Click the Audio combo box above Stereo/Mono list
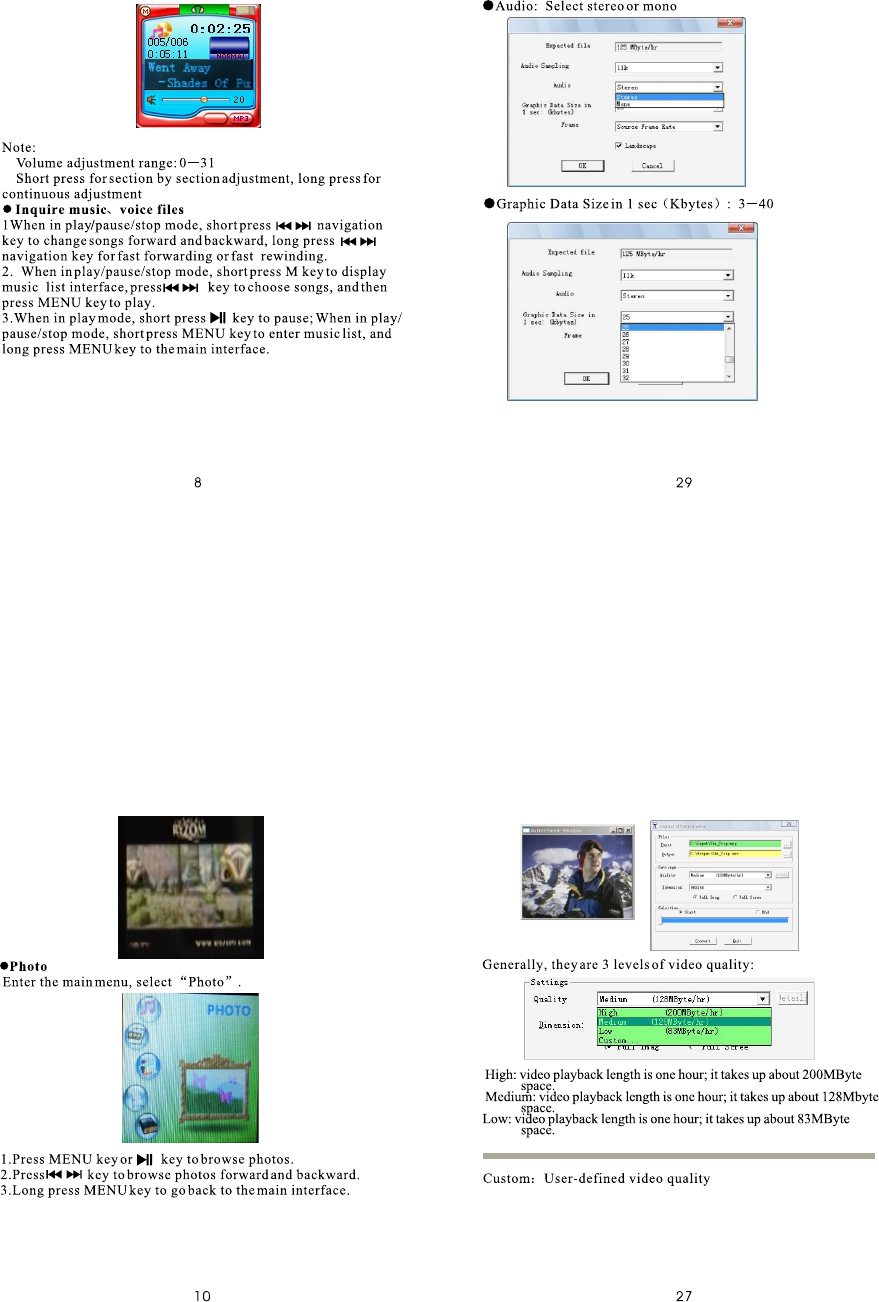Image resolution: width=879 pixels, height=1302 pixels. point(668,87)
